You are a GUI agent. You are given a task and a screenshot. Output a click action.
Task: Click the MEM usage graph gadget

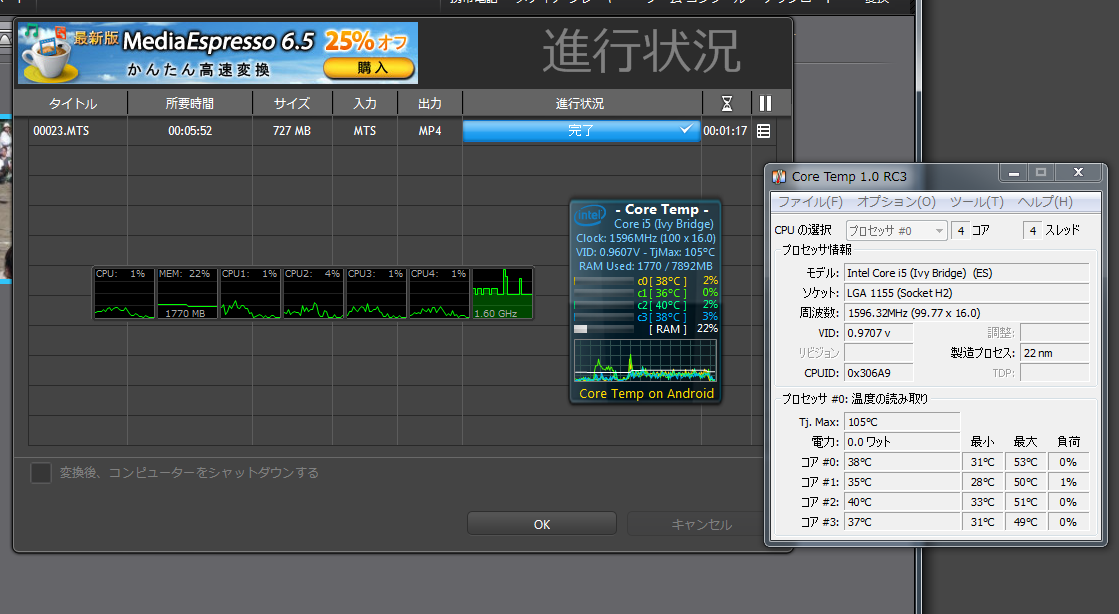tap(187, 293)
